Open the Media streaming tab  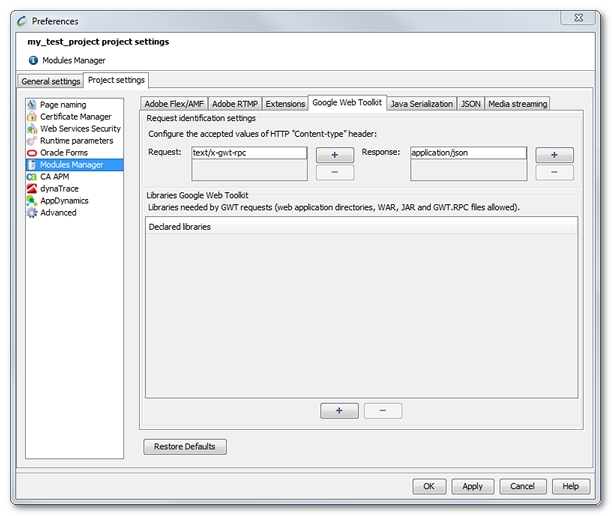point(517,104)
